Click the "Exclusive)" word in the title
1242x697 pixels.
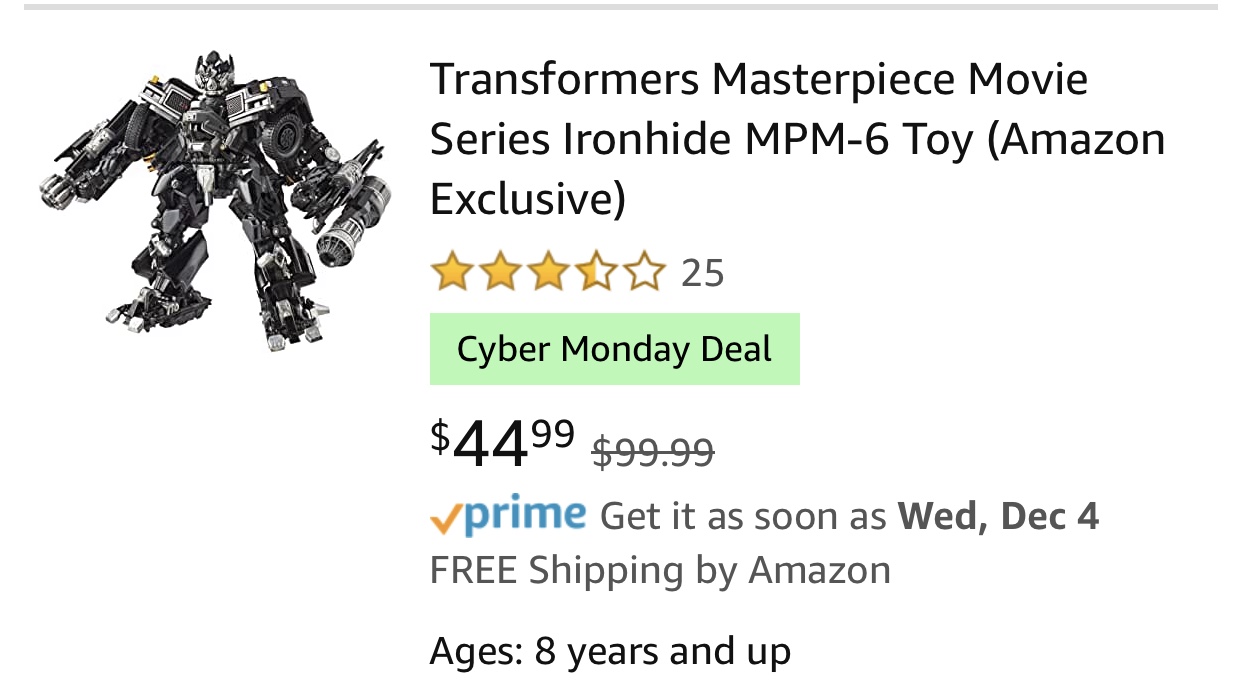(528, 200)
